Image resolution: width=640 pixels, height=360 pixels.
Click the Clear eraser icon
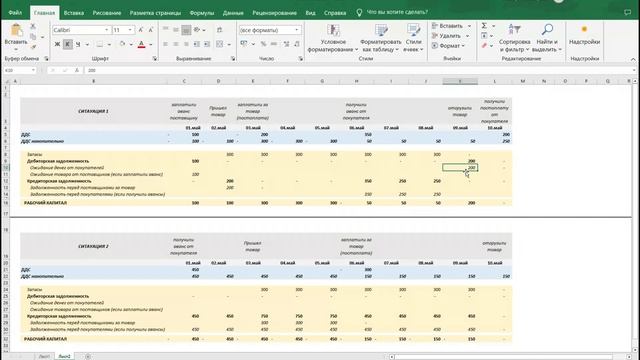pos(484,46)
